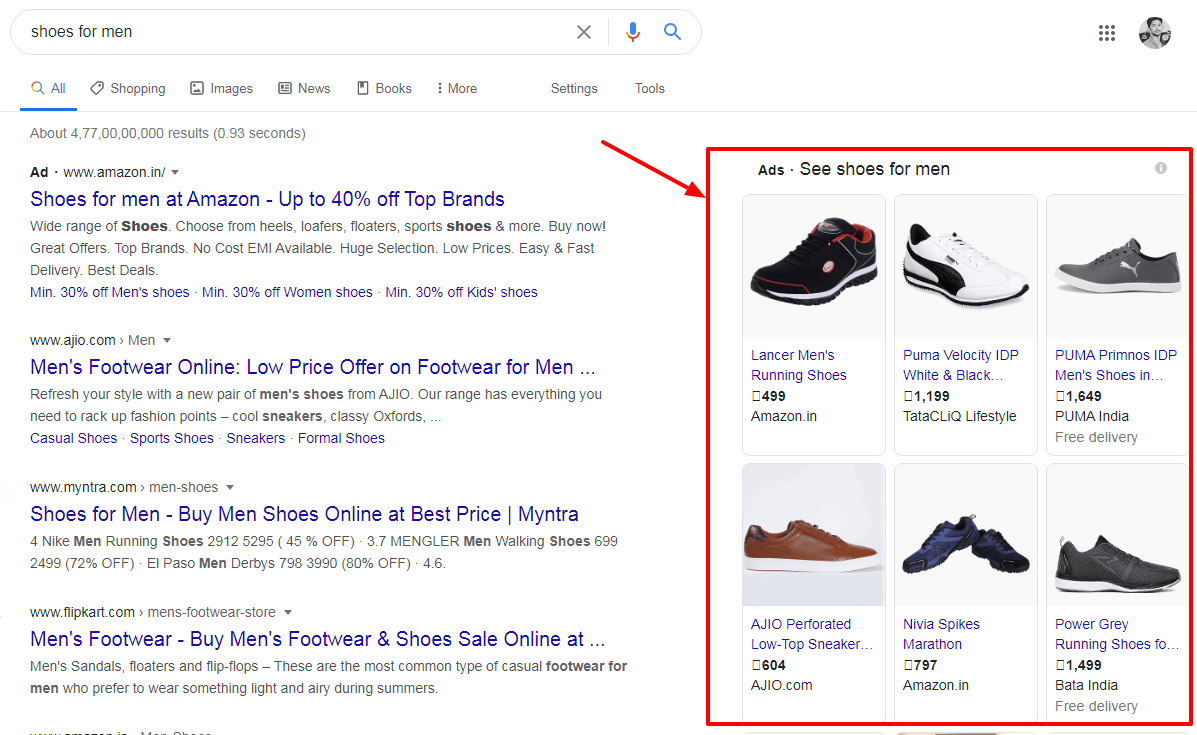Image resolution: width=1197 pixels, height=735 pixels.
Task: Click the 1,499 price on Power Grey shoes
Action: point(1078,665)
